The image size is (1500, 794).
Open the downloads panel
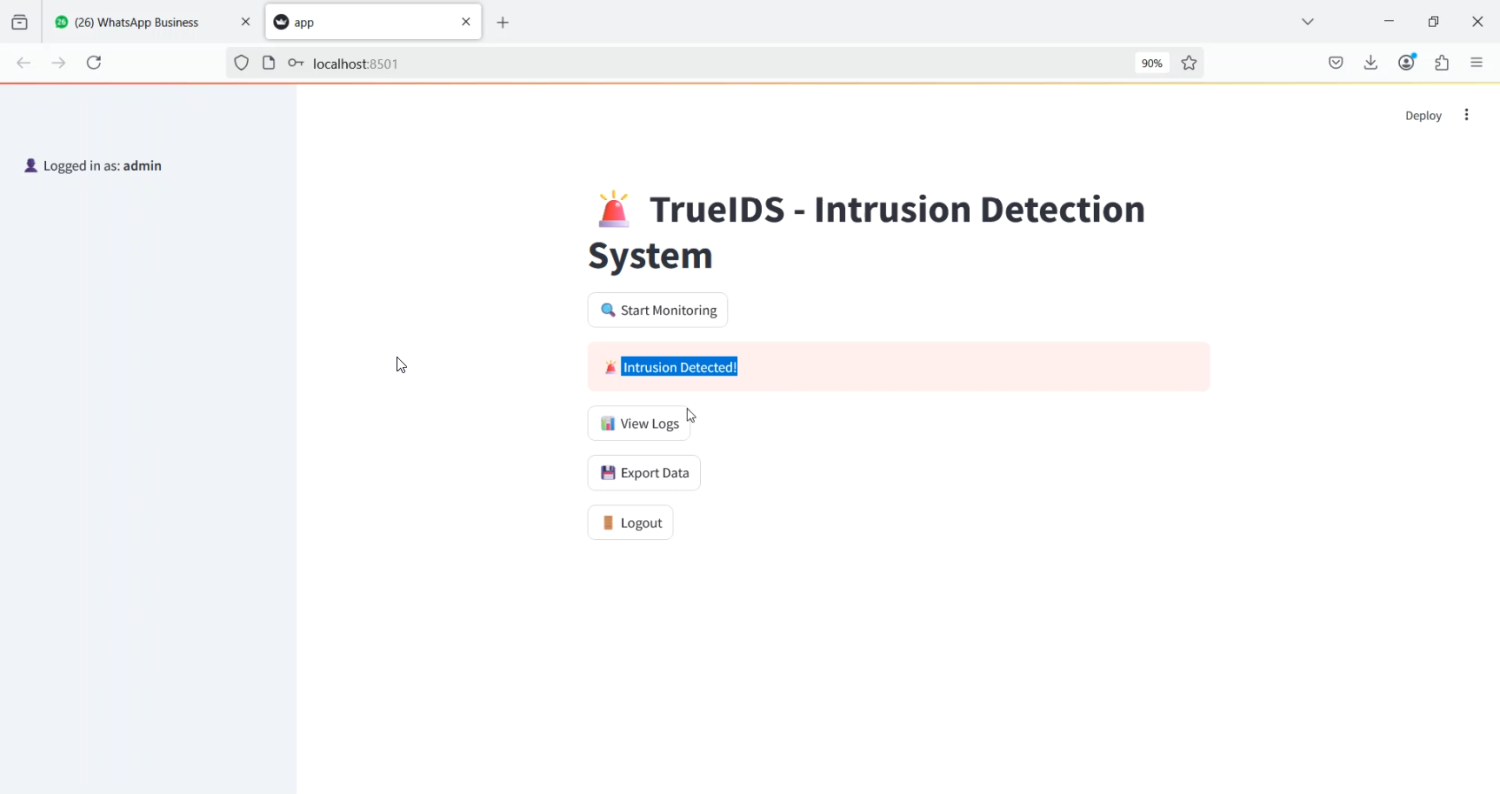[1371, 63]
